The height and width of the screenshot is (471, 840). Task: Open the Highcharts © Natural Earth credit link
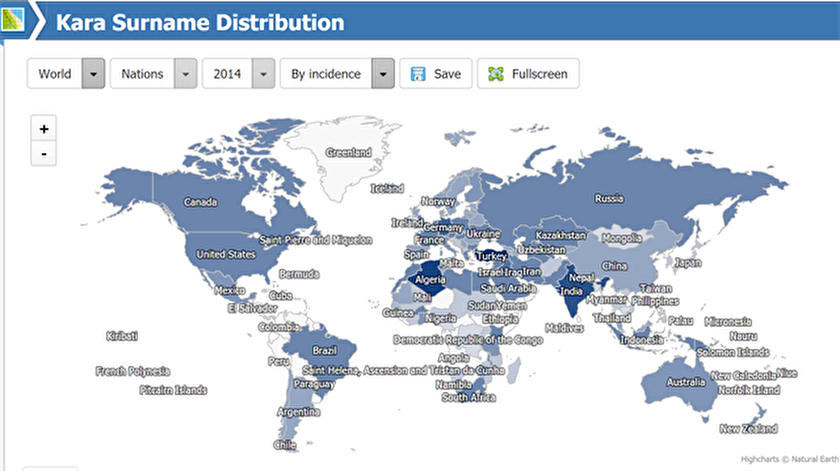[x=790, y=459]
